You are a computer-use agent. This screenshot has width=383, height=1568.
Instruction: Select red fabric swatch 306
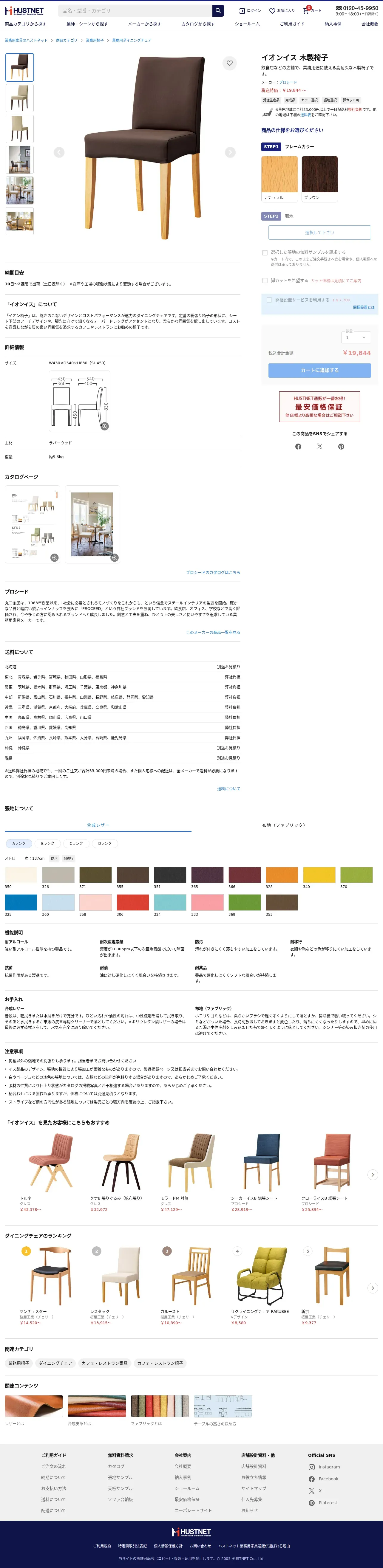click(133, 903)
